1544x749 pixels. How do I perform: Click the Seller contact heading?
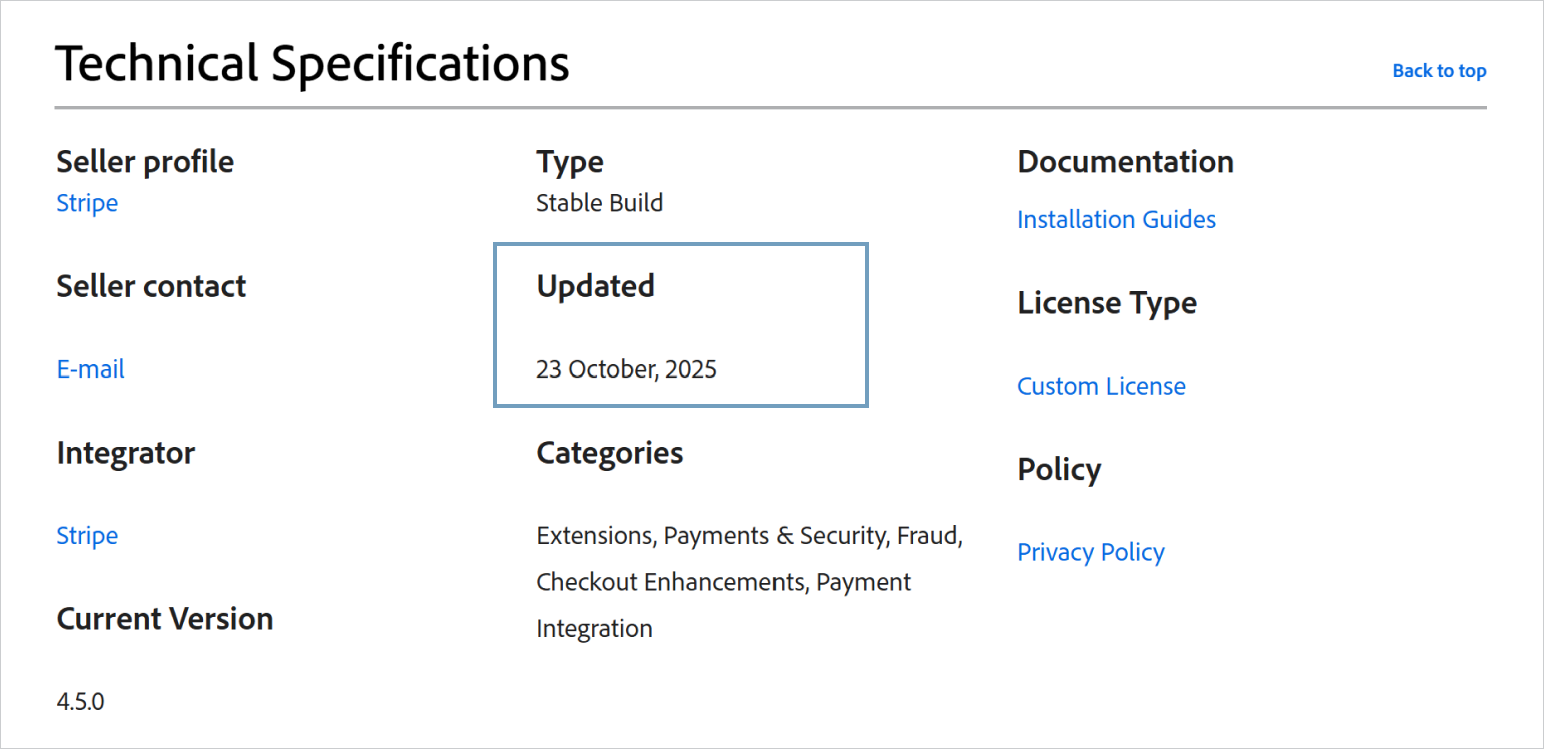151,286
